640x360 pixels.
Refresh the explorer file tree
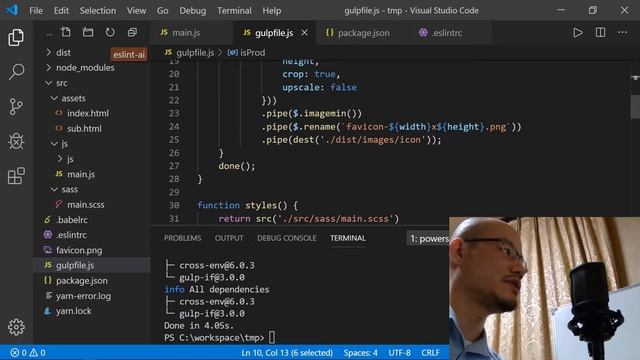point(110,32)
